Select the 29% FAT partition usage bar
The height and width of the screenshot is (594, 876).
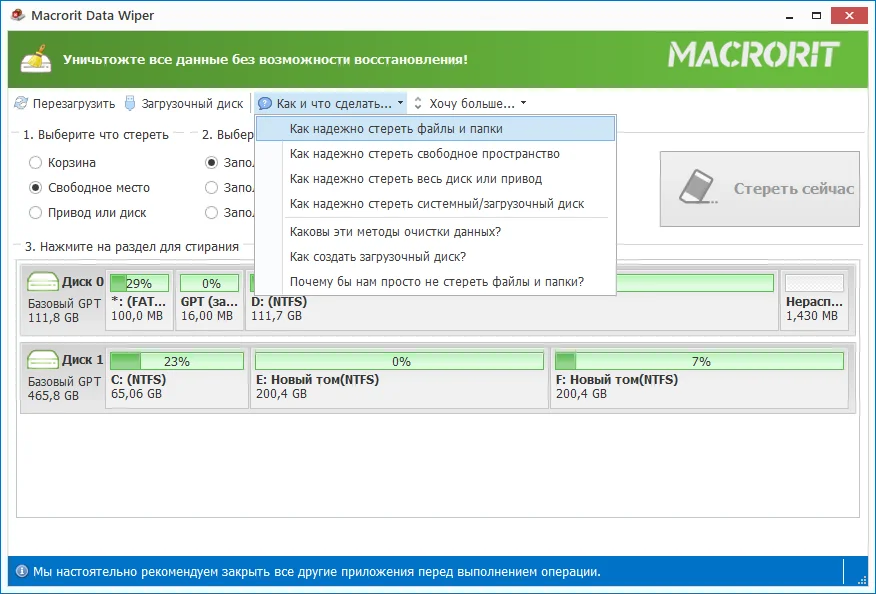click(x=139, y=283)
